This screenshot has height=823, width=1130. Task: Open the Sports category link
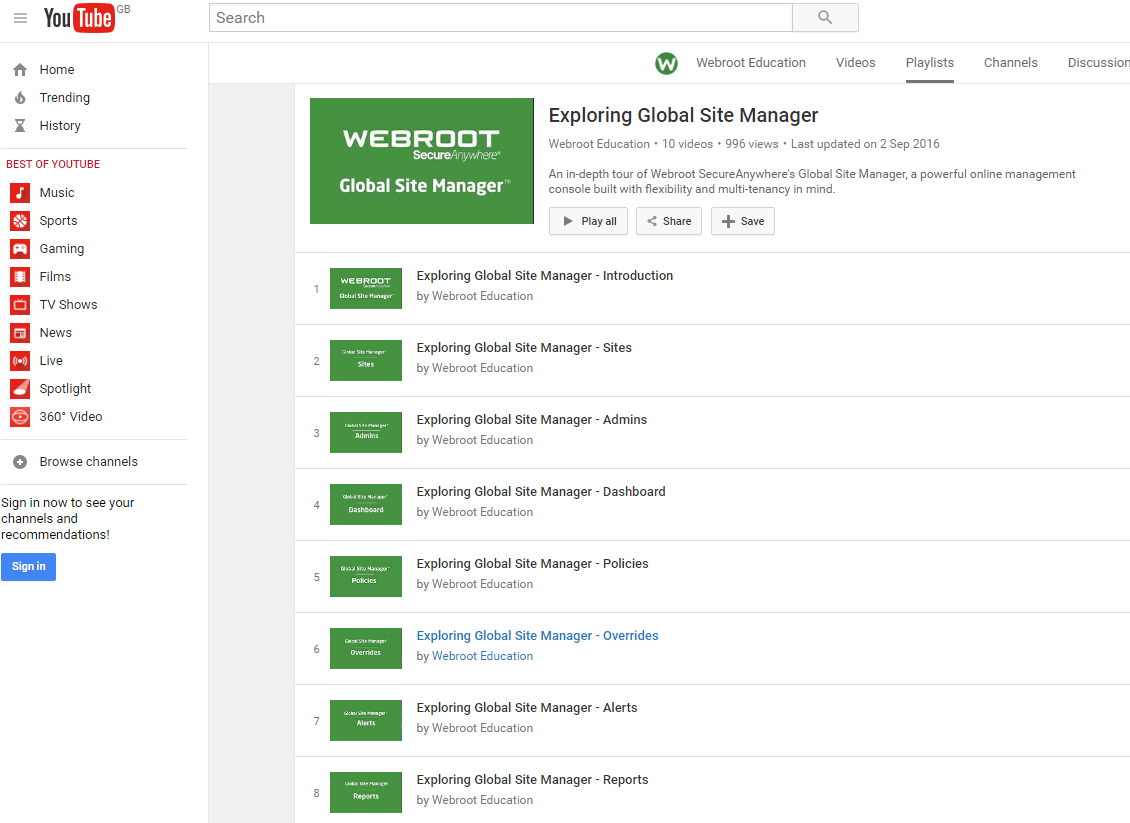[58, 221]
